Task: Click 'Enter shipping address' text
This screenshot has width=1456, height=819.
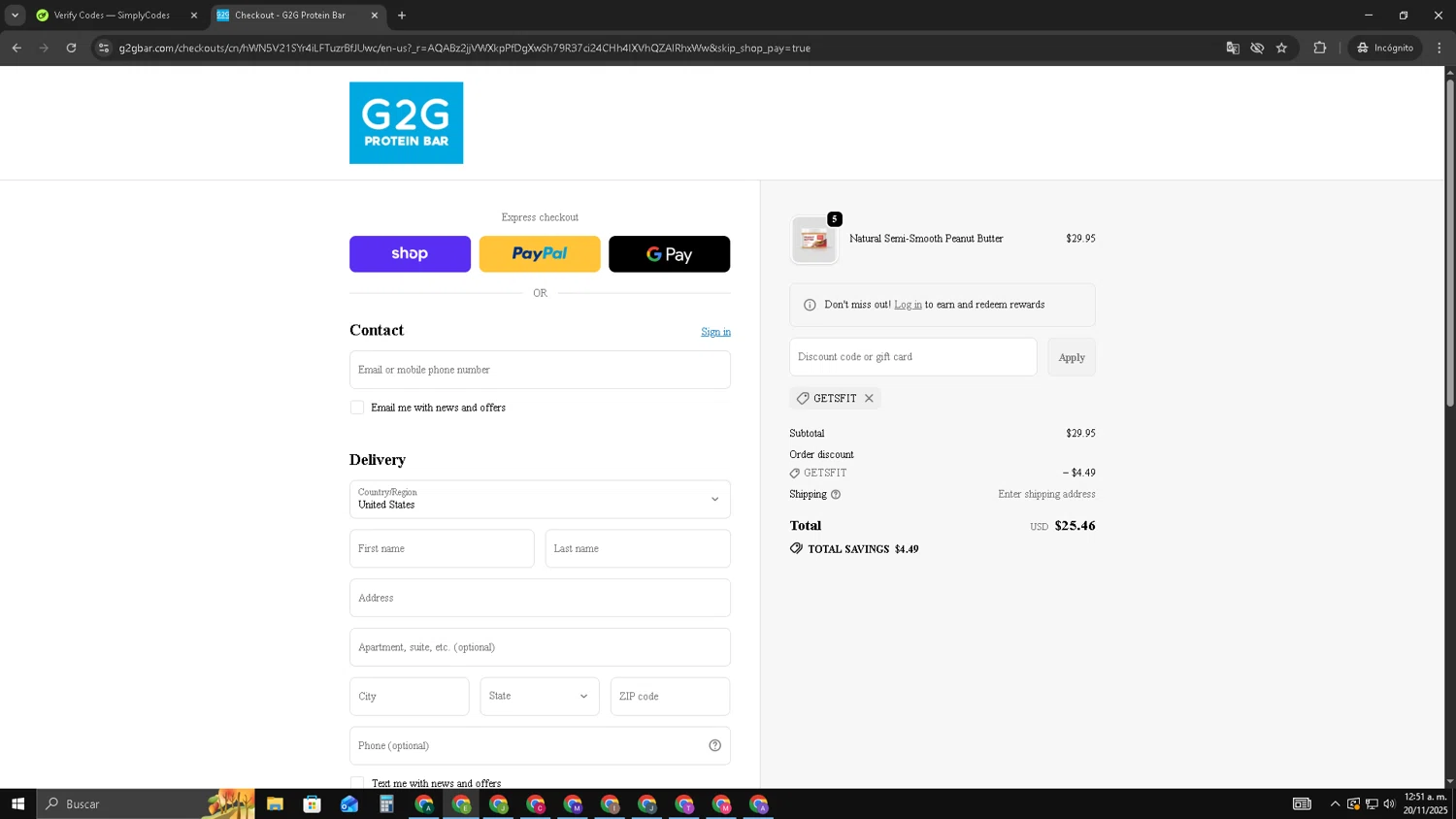Action: click(1046, 494)
